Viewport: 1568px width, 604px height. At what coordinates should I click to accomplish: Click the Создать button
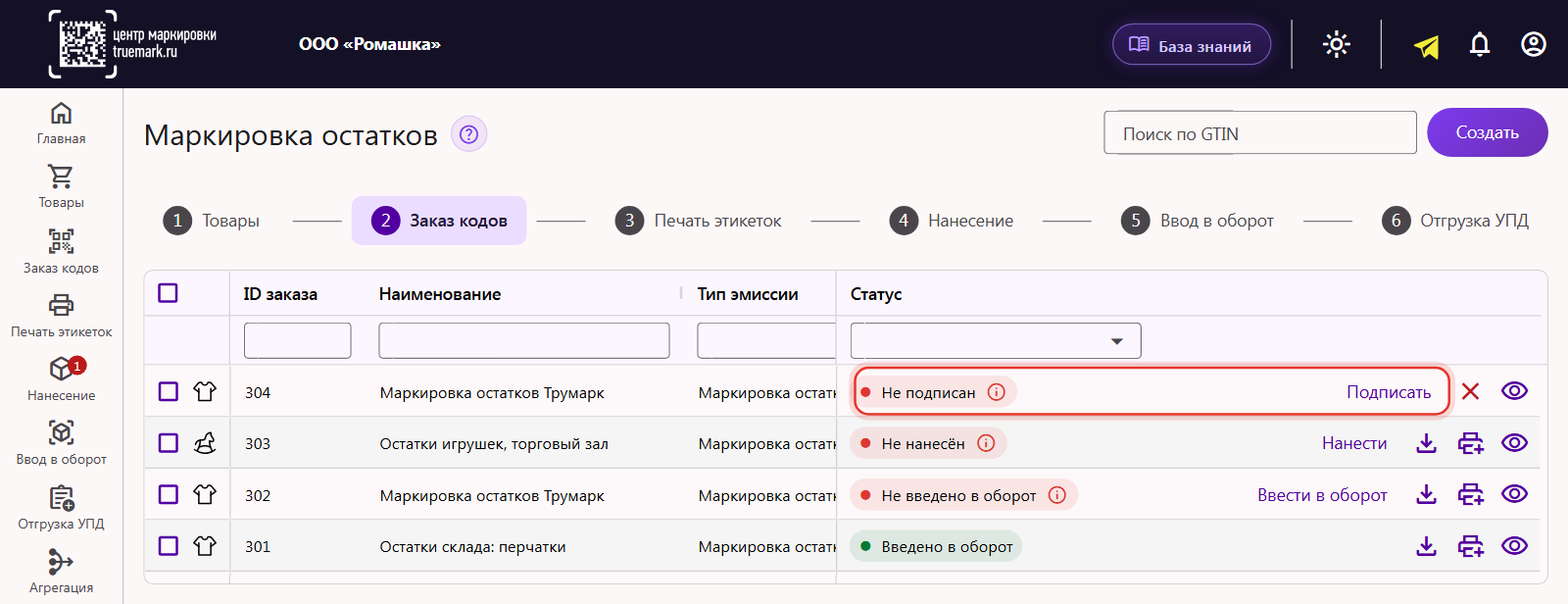coord(1488,132)
